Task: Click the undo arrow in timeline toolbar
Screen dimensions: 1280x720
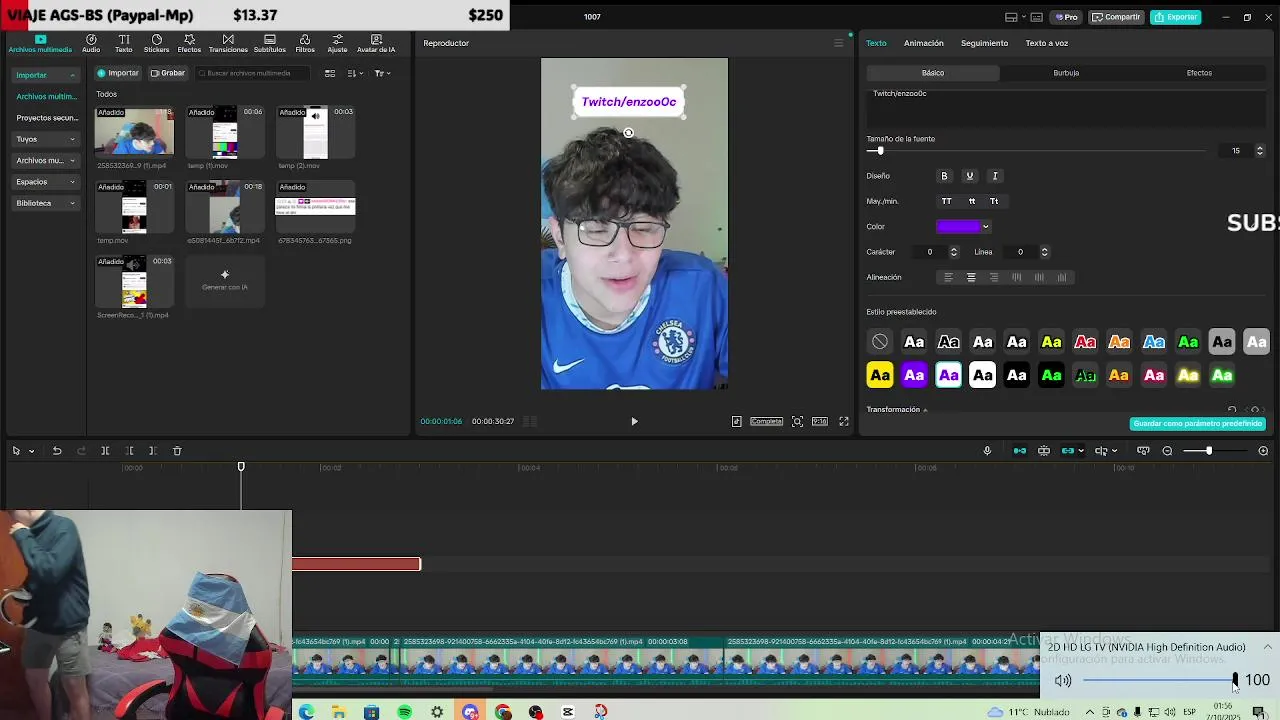Action: point(57,451)
